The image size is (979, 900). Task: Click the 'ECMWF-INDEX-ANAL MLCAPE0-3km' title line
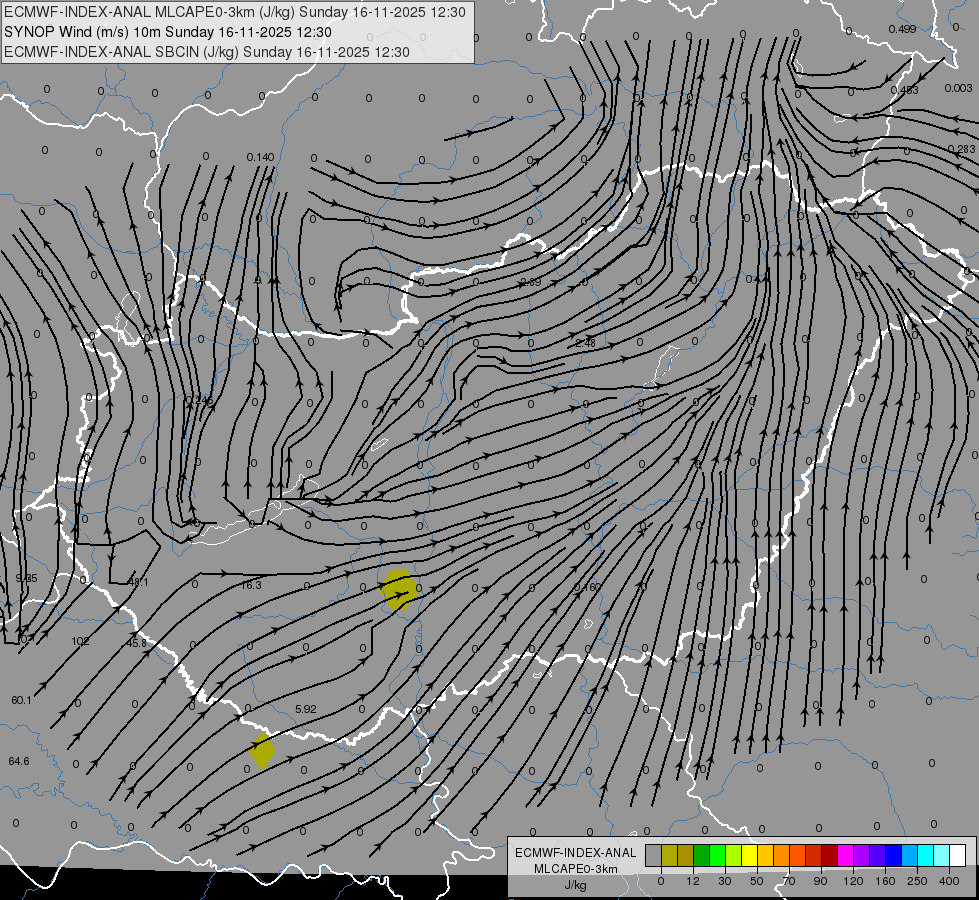pyautogui.click(x=235, y=12)
